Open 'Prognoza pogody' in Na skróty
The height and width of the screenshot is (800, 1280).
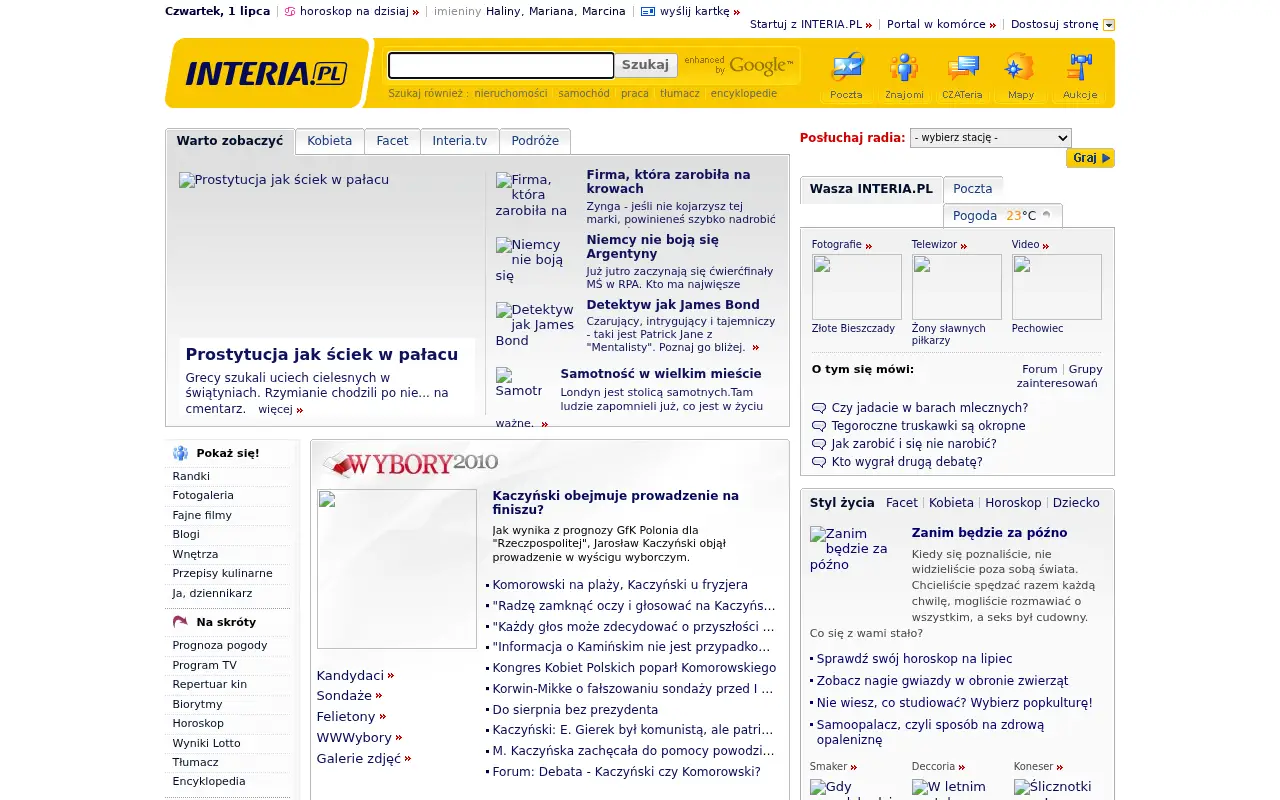point(220,645)
